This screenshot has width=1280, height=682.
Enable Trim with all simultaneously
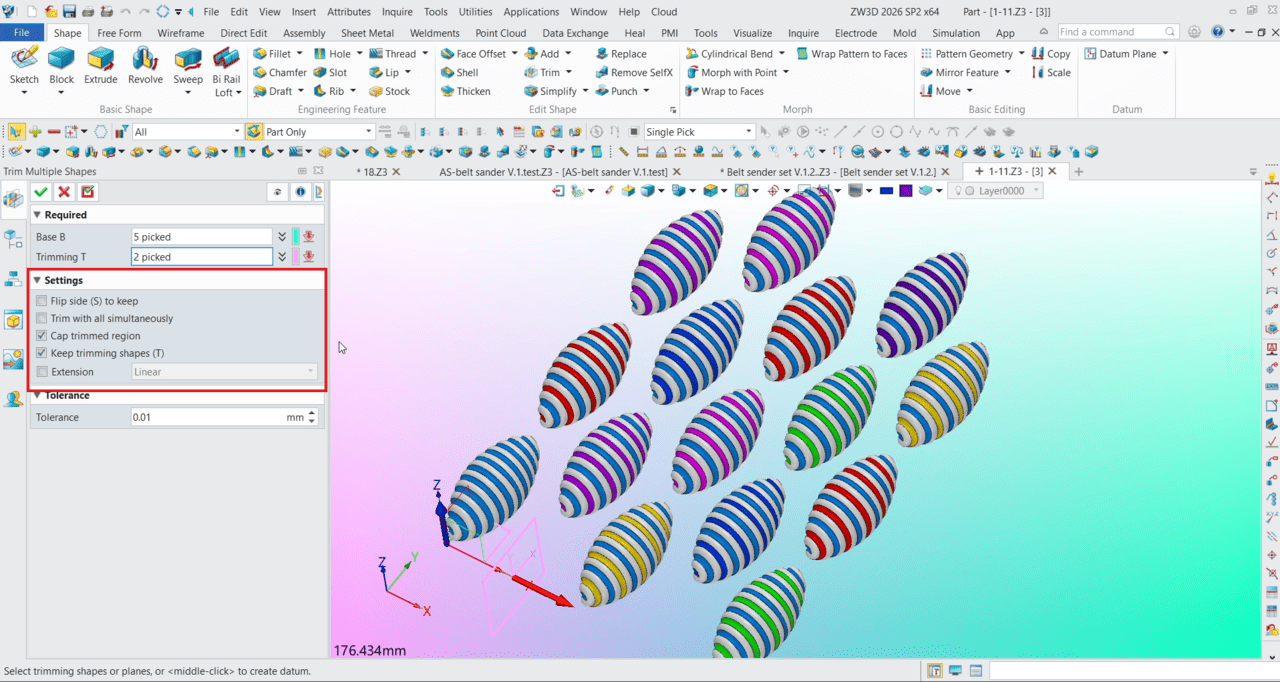pos(40,318)
